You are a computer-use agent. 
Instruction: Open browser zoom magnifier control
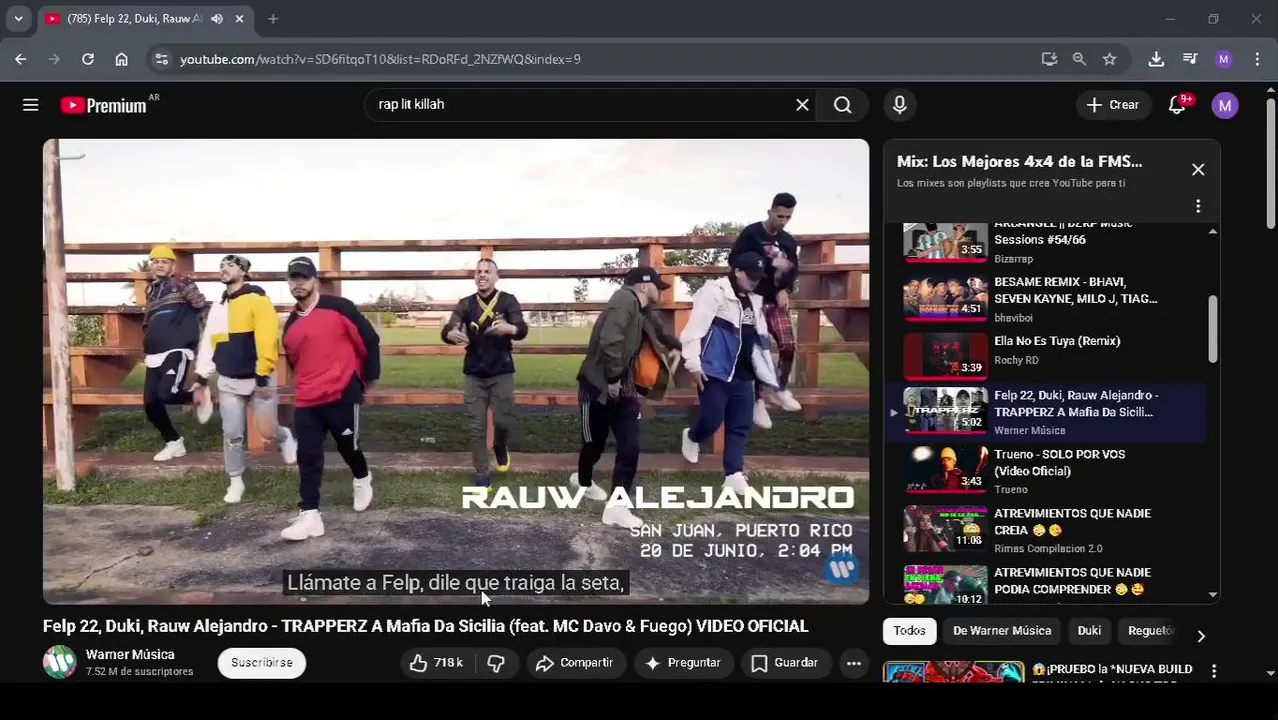[x=1079, y=59]
